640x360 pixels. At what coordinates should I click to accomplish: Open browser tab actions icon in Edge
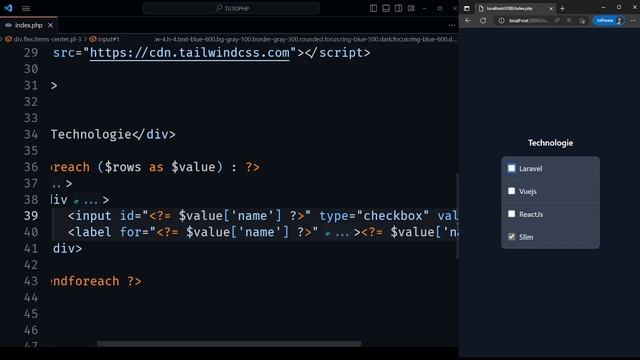pos(467,8)
